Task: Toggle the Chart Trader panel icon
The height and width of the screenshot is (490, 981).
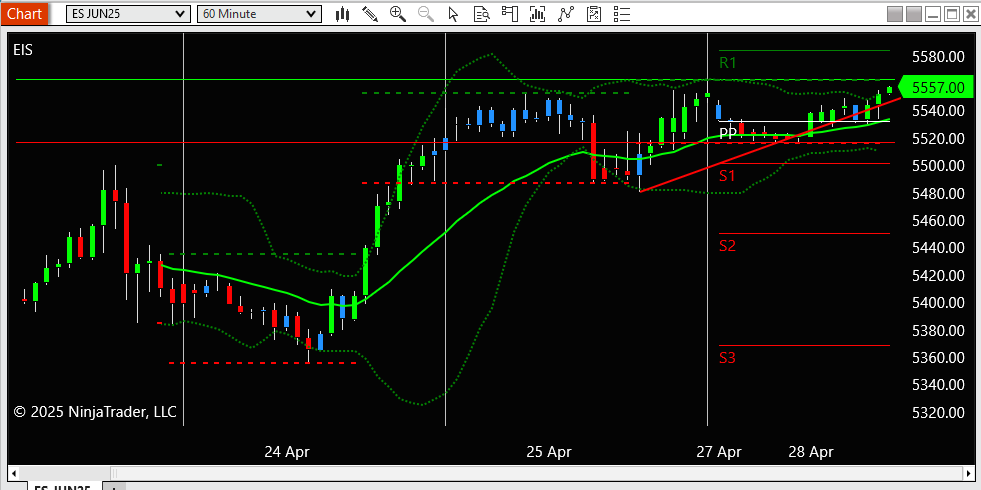Action: [510, 14]
